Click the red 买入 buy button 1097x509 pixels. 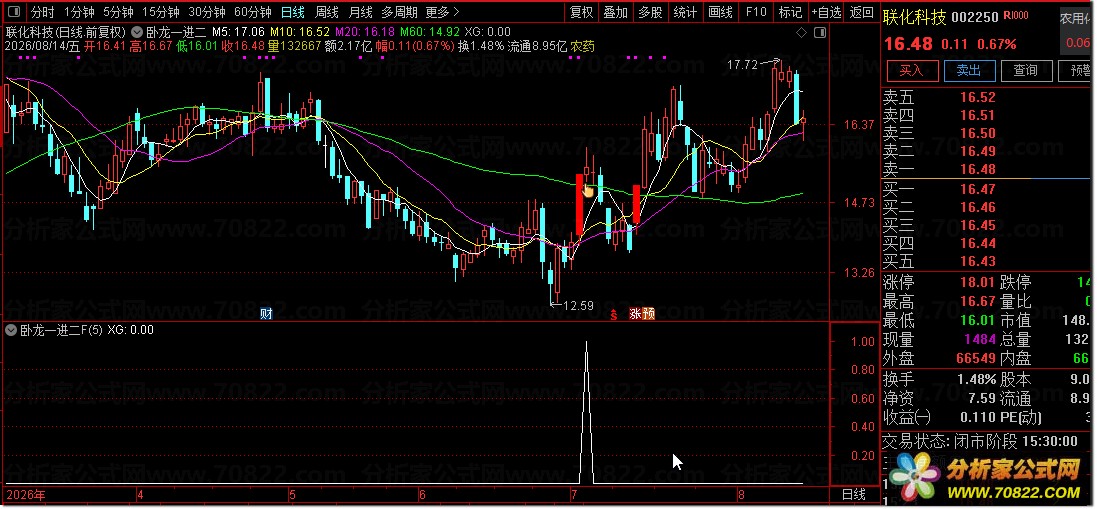[911, 71]
